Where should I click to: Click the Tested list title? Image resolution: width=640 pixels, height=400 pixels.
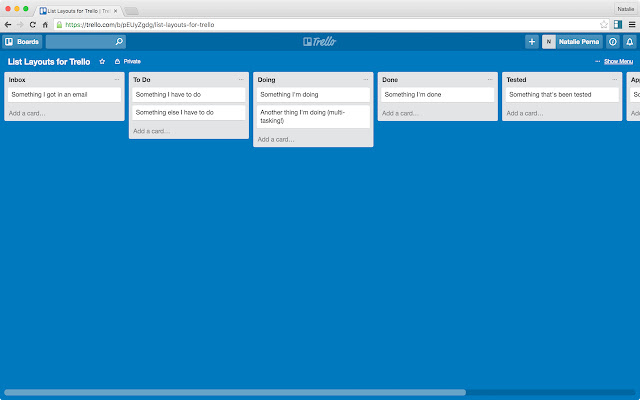point(516,80)
